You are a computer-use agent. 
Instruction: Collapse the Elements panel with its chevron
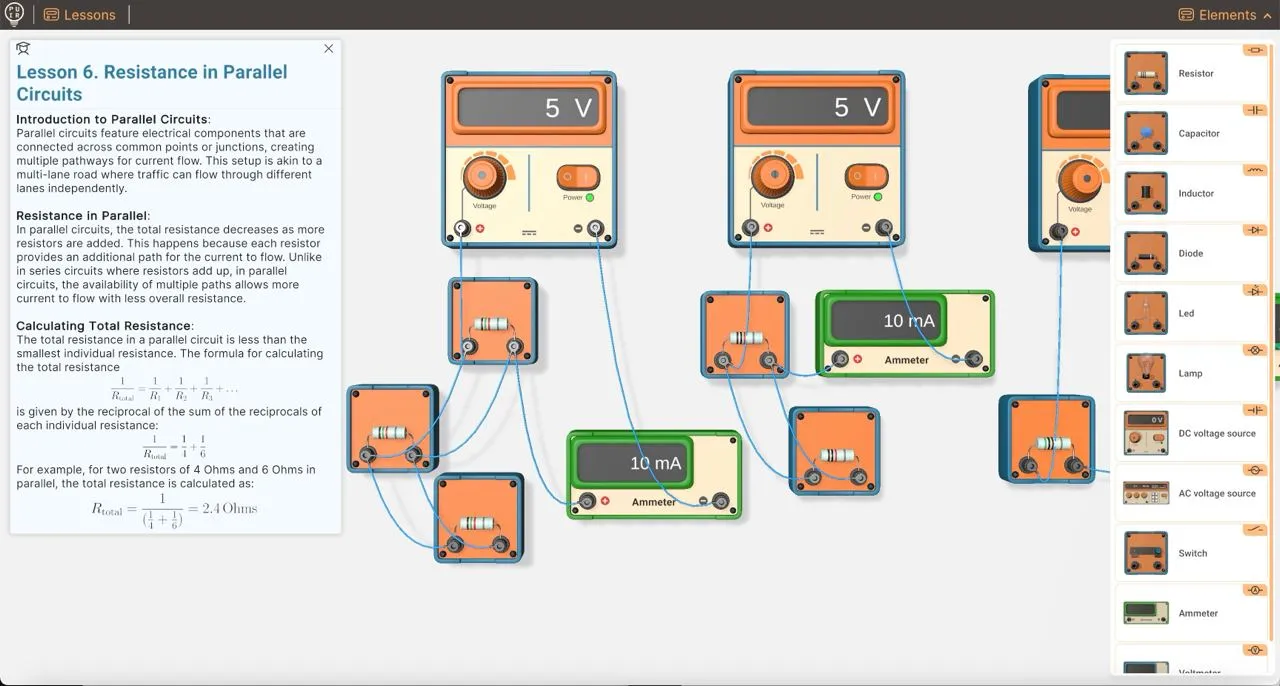pos(1268,14)
